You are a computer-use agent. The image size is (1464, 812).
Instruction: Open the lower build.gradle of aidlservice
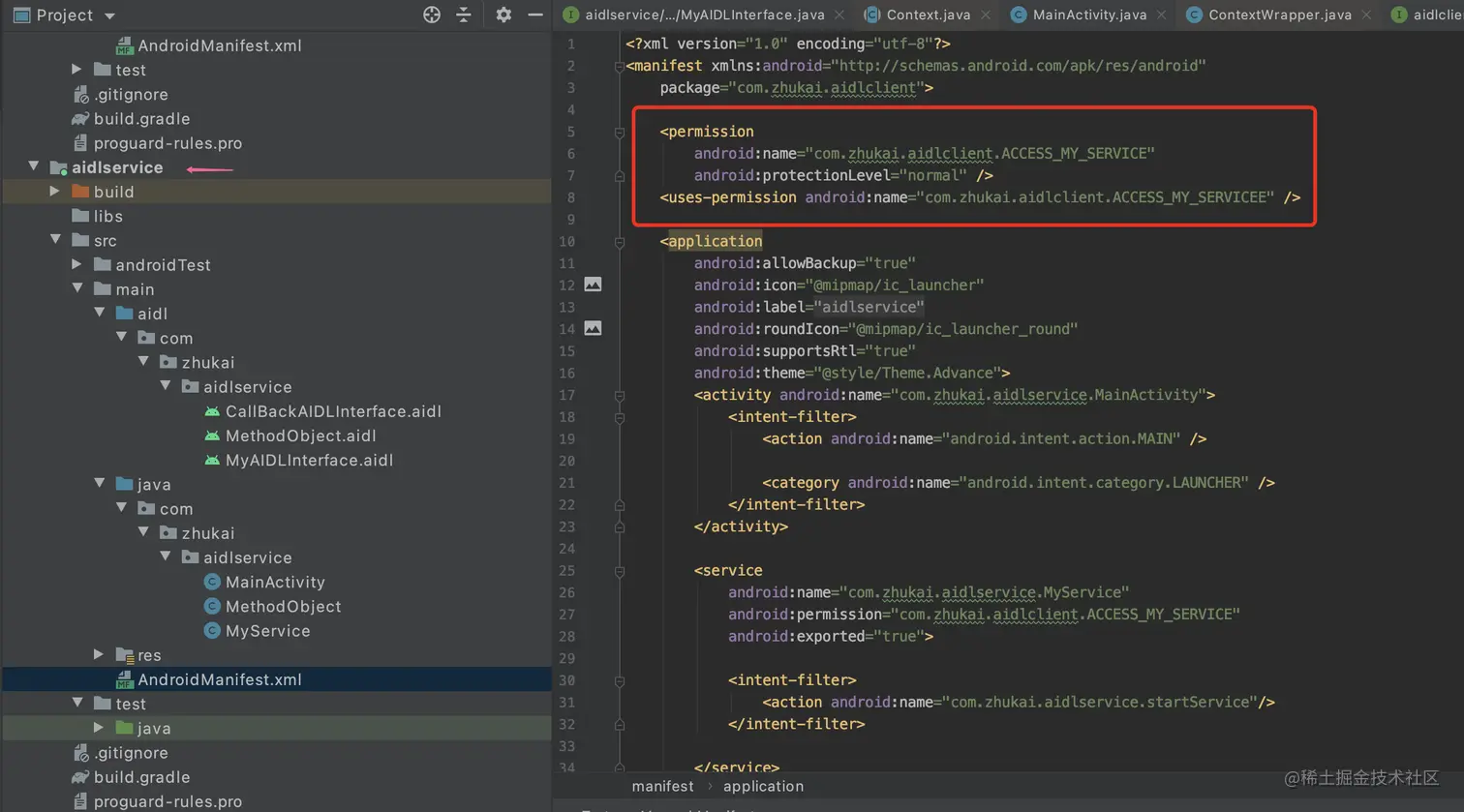click(x=141, y=777)
